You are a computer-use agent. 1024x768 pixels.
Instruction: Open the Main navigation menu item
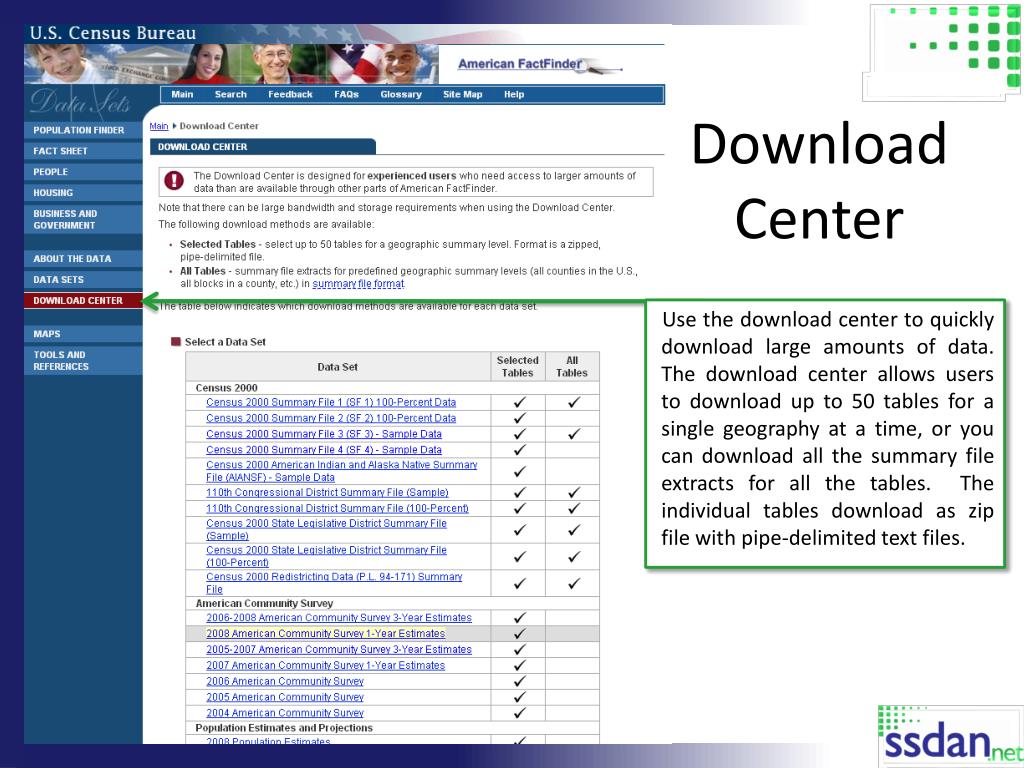coord(182,94)
